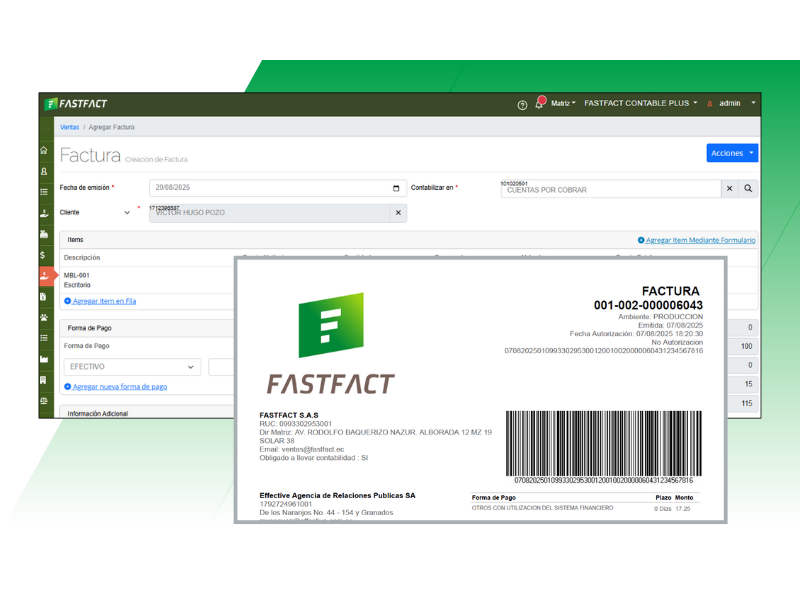This screenshot has height=600, width=800.
Task: Expand the Acciones button menu
Action: pyautogui.click(x=732, y=153)
